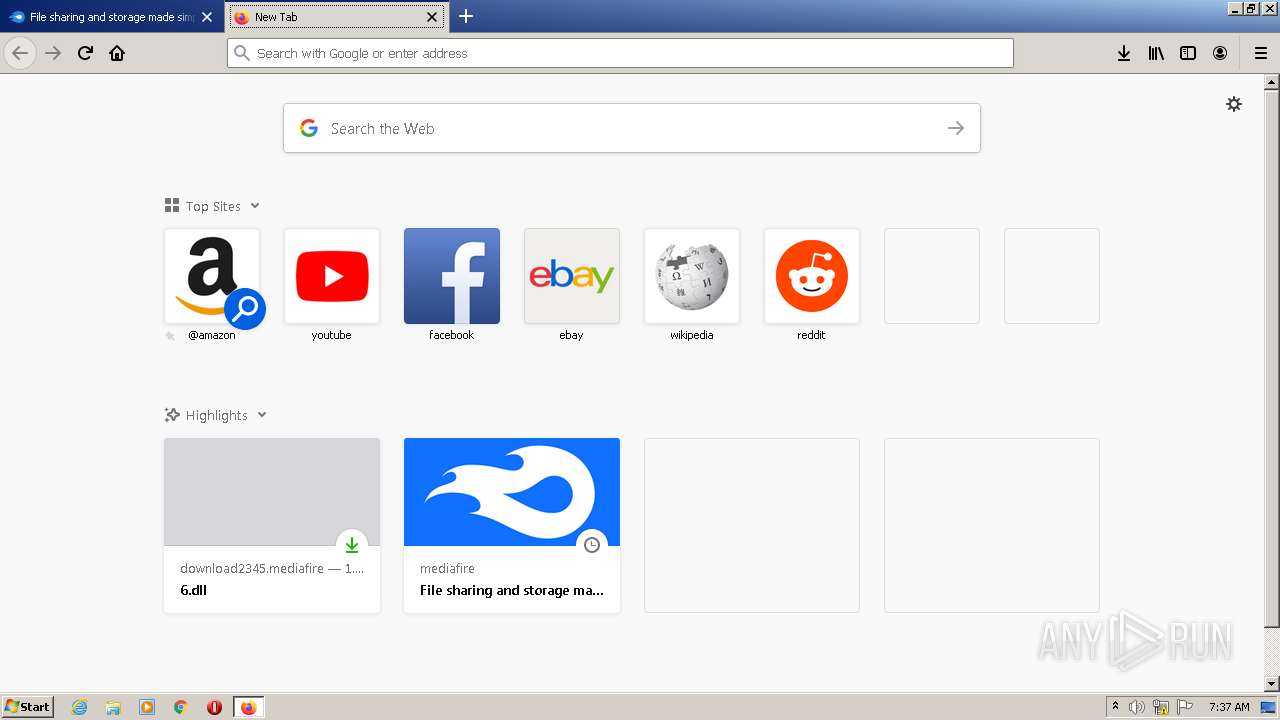Show hidden system tray icons
This screenshot has width=1280, height=720.
pyautogui.click(x=1115, y=707)
